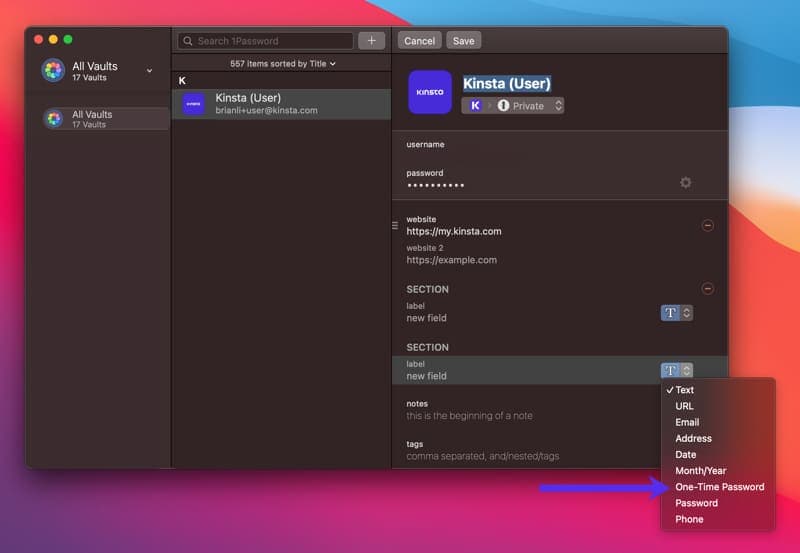Screen dimensions: 800x553
Task: Select URL field type in menu
Action: coord(685,406)
